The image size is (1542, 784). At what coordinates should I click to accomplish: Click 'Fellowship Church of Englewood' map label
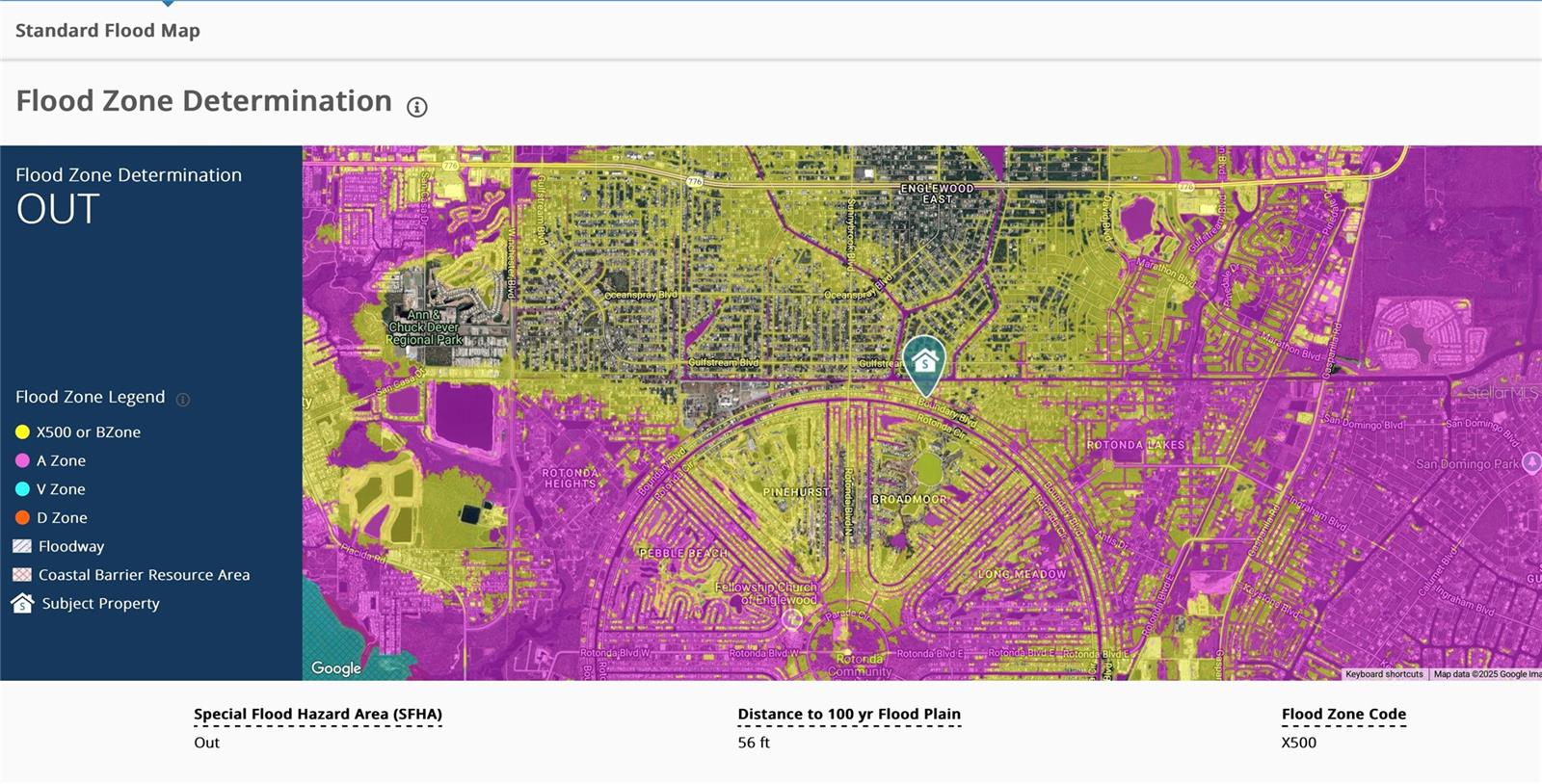766,593
